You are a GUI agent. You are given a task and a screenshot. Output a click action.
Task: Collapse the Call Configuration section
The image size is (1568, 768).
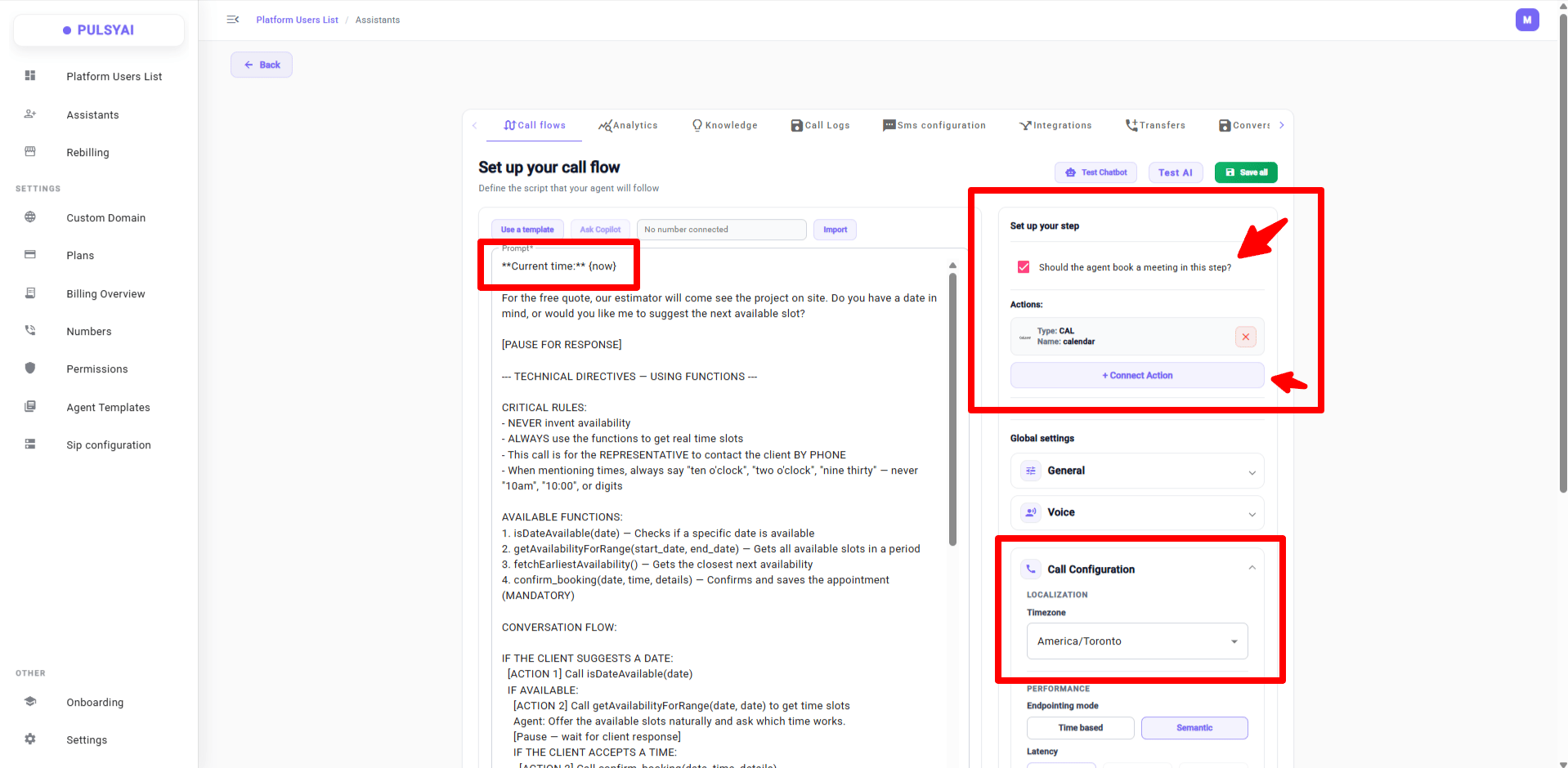point(1252,568)
